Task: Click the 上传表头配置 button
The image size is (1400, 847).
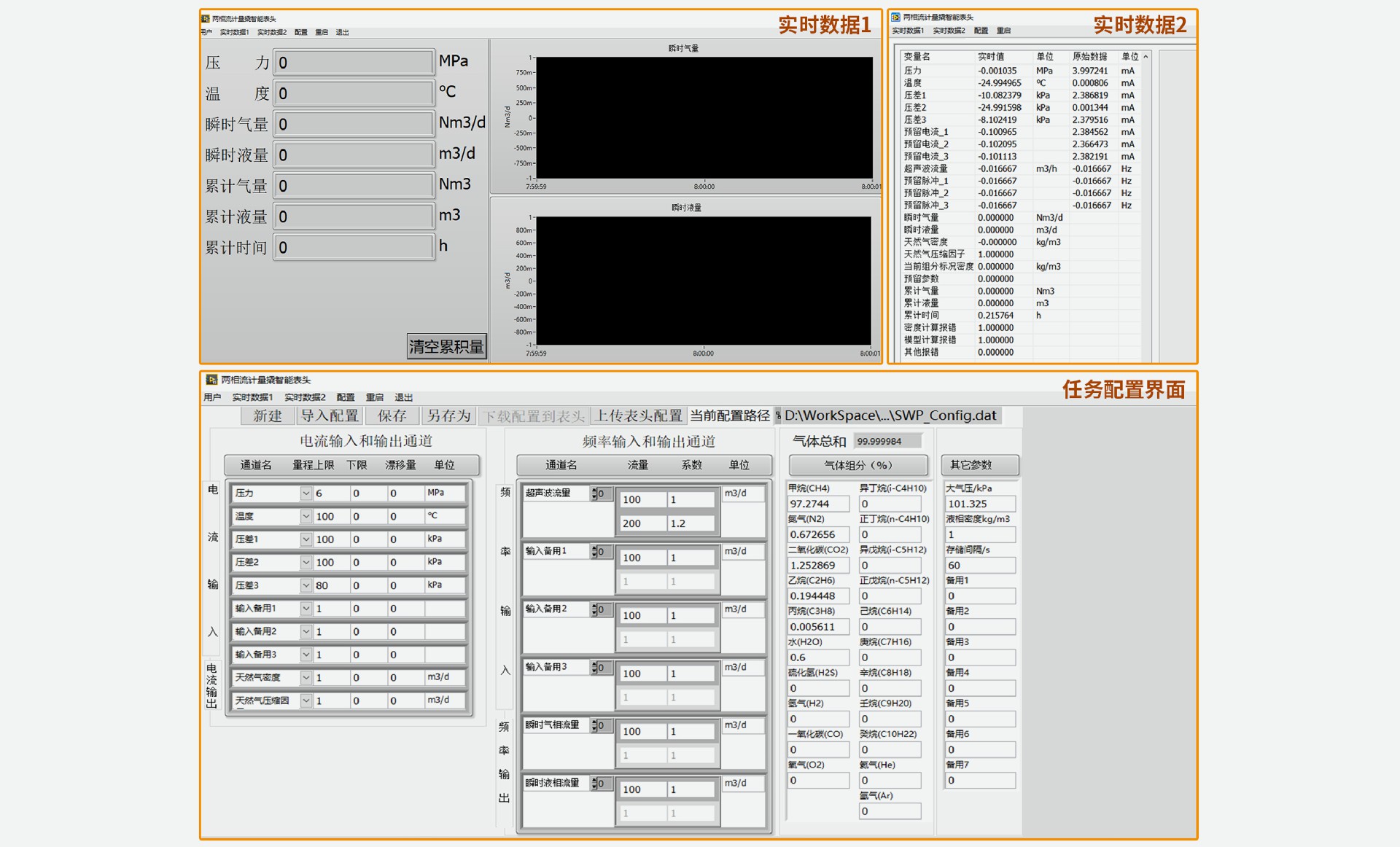Action: tap(638, 415)
